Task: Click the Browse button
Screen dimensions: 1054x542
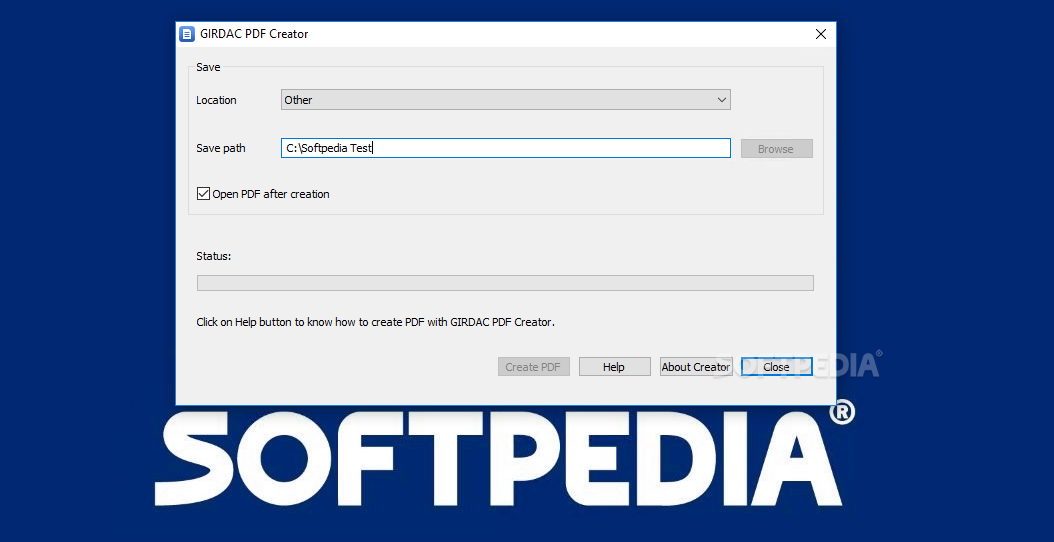Action: (x=776, y=149)
